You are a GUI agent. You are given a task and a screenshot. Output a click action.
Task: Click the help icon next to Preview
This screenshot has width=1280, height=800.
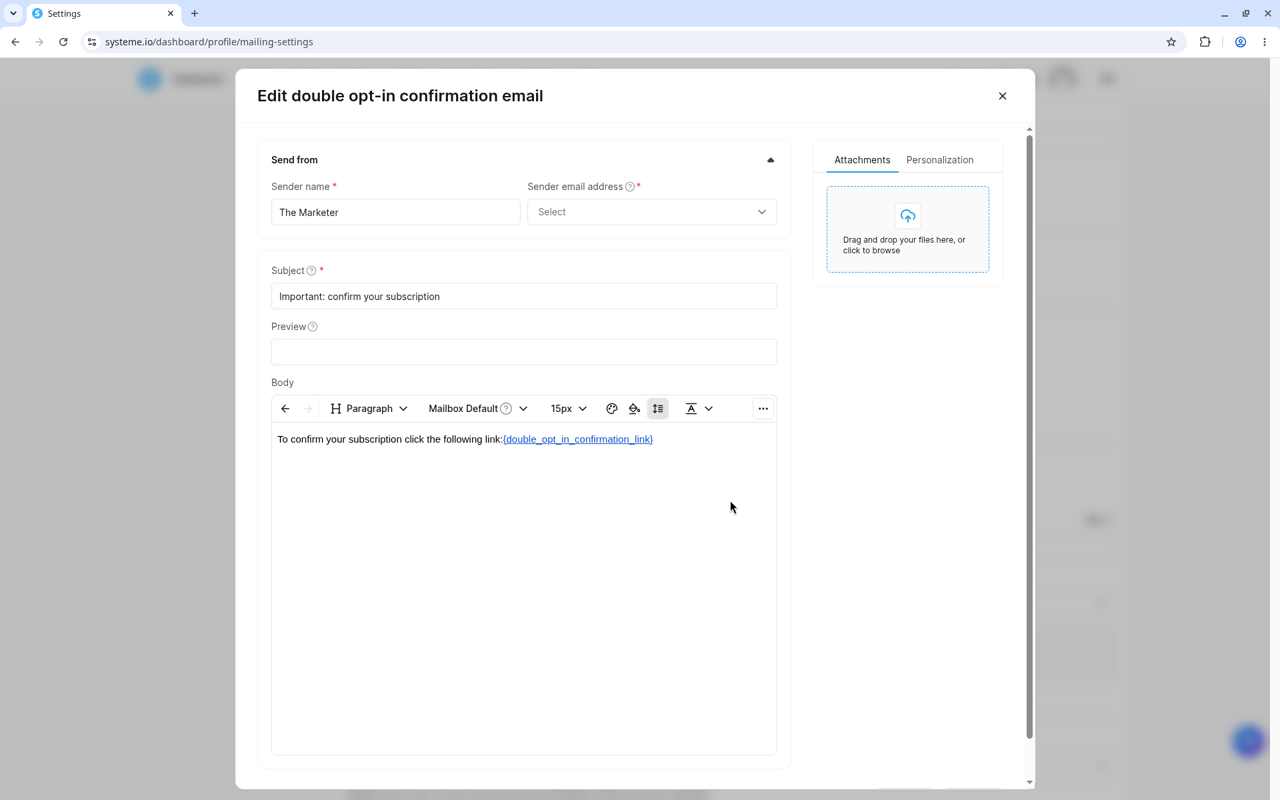[x=313, y=327]
